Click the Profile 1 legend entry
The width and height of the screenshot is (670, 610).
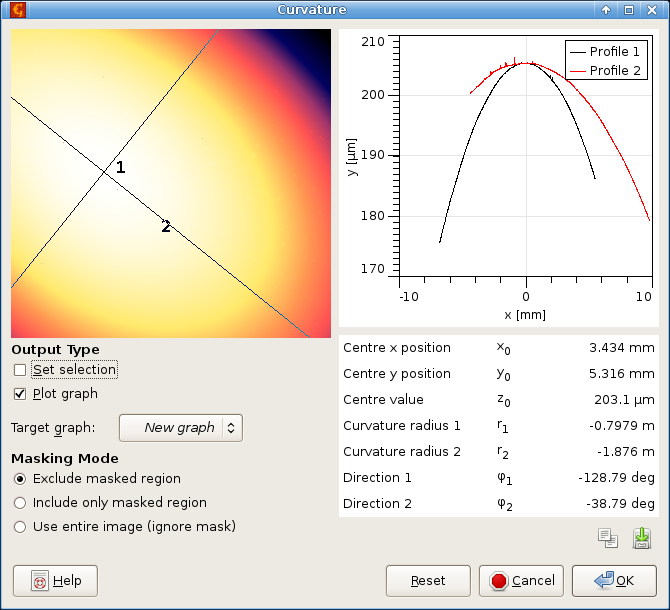[x=605, y=51]
